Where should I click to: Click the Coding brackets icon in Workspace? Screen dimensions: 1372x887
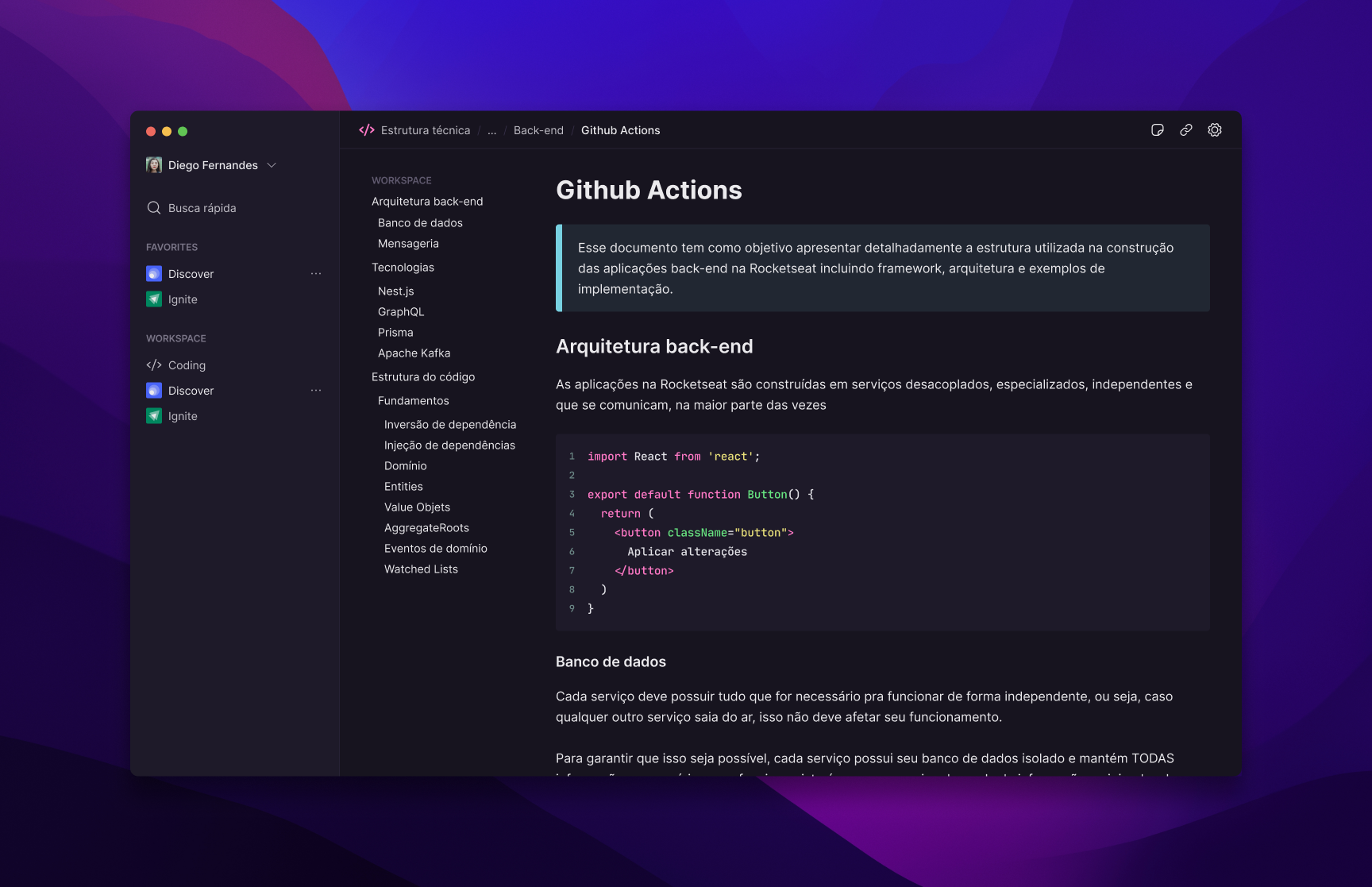click(x=154, y=365)
